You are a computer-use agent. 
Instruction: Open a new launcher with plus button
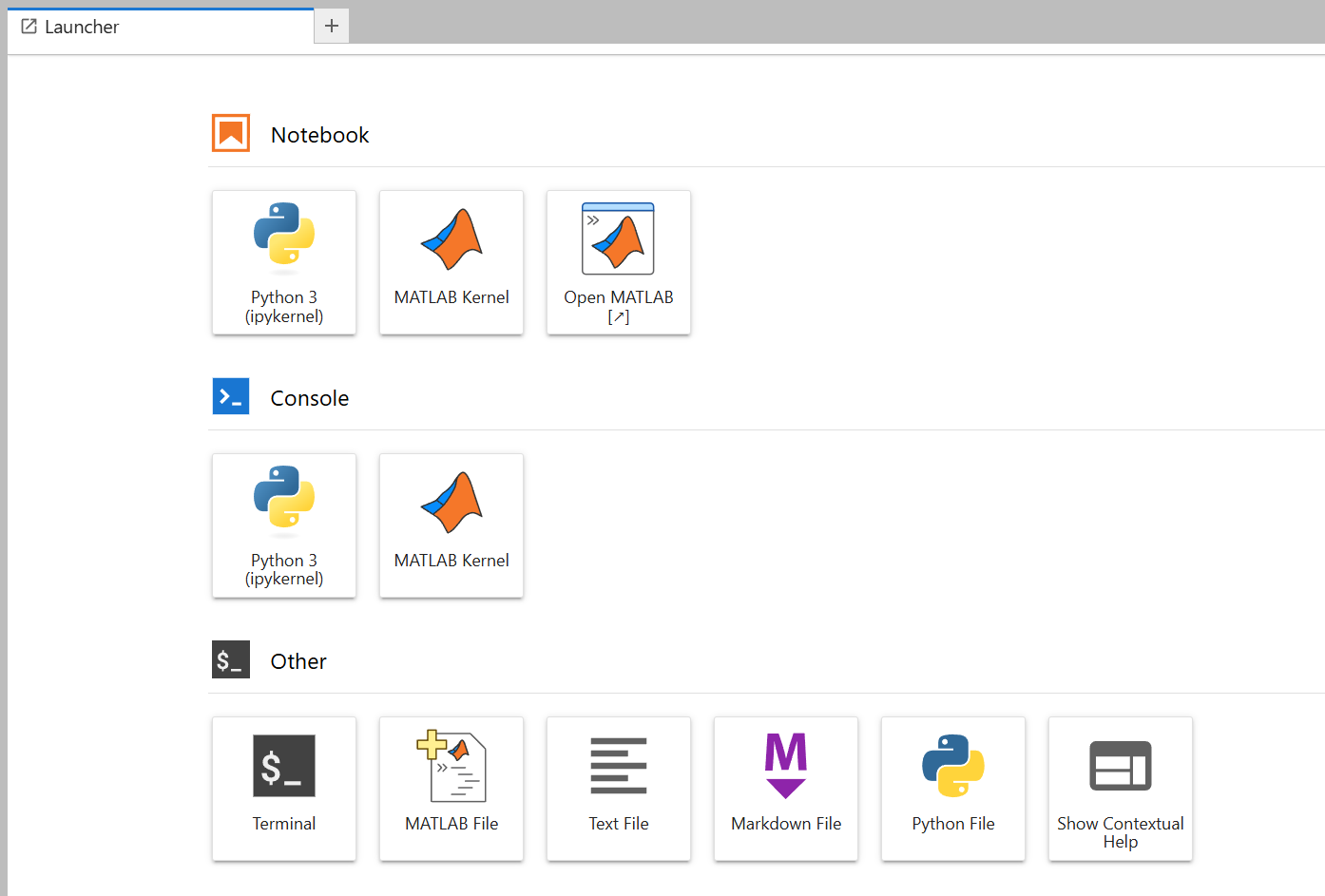[332, 26]
